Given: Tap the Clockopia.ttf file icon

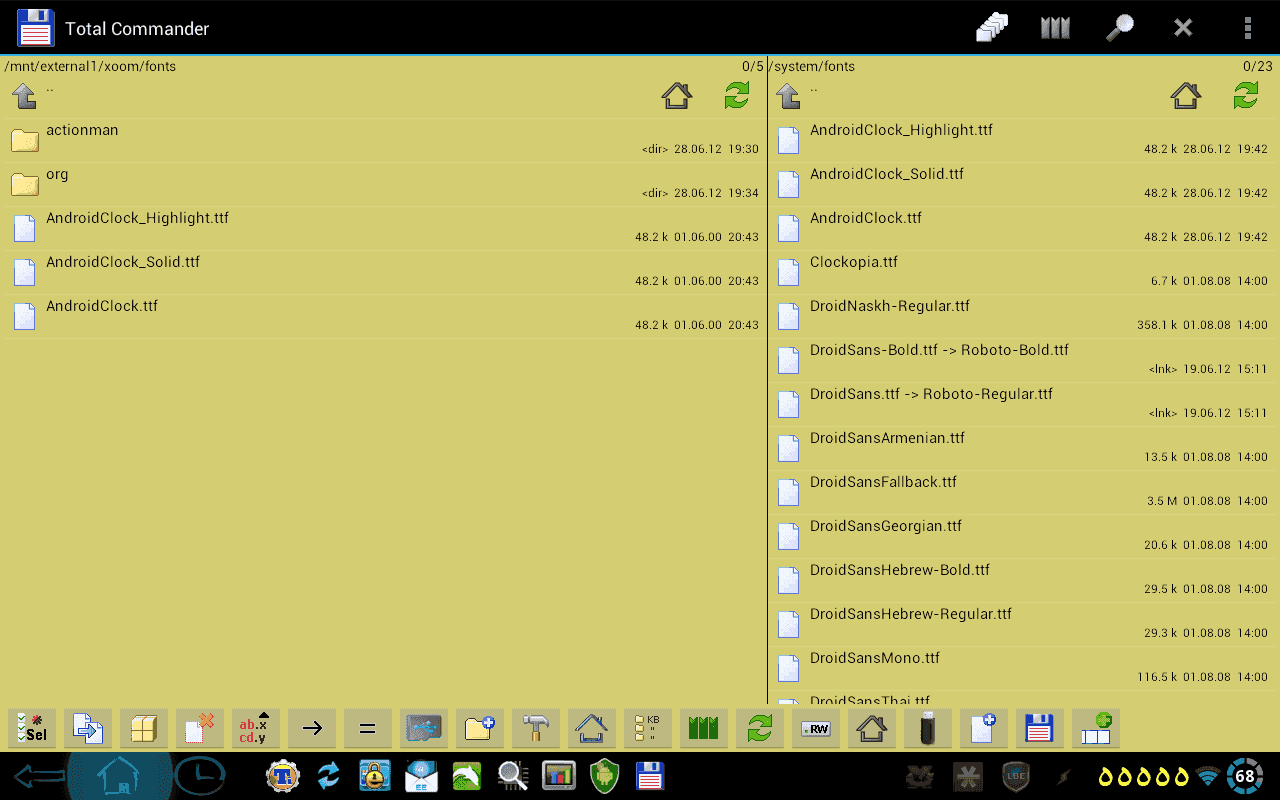Looking at the screenshot, I should (x=788, y=272).
